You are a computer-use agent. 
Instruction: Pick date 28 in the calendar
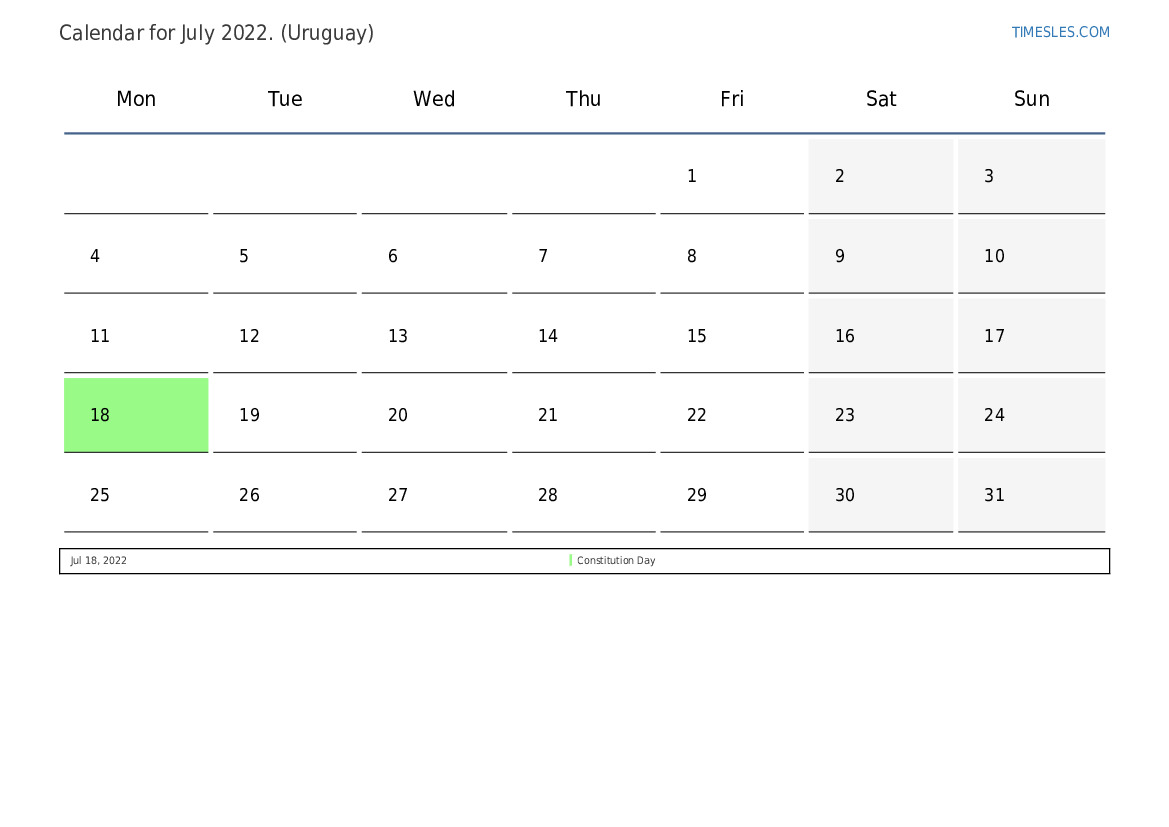pos(584,495)
